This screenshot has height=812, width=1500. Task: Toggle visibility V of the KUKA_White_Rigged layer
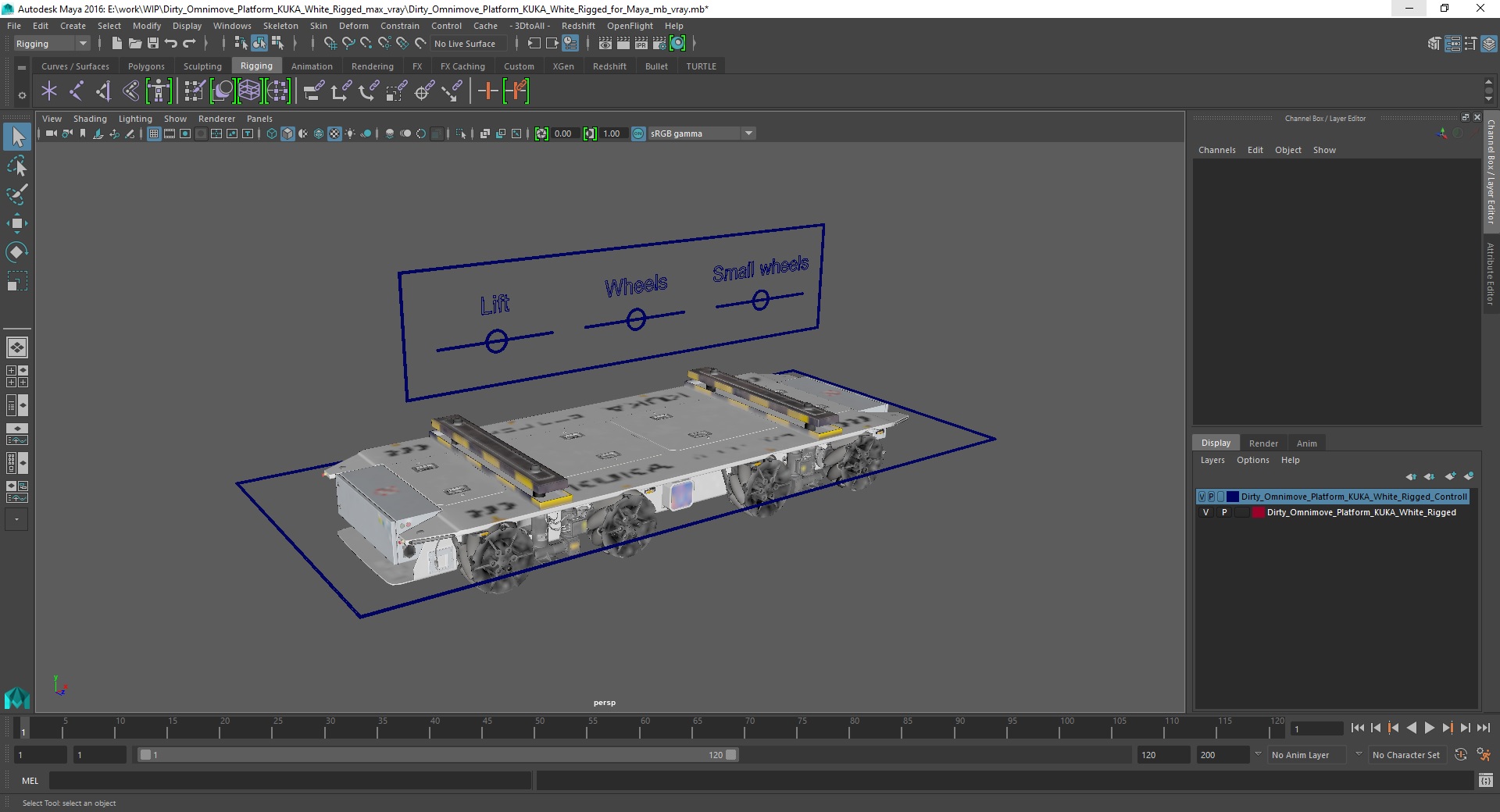1205,512
